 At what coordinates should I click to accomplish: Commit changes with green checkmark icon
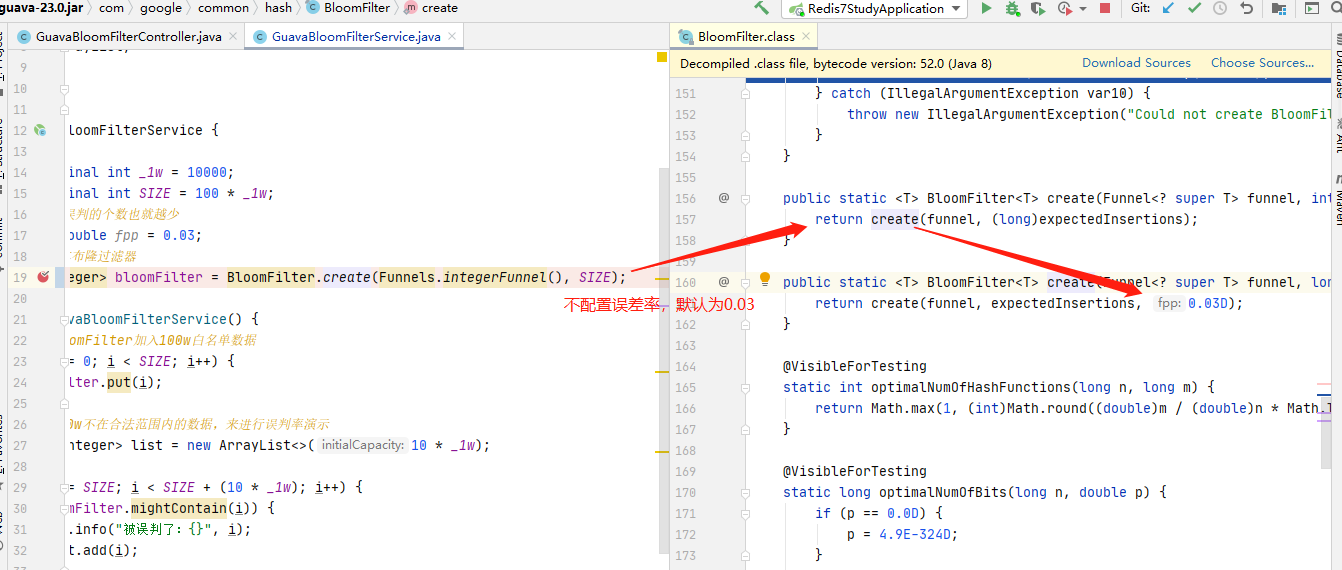click(x=1194, y=8)
